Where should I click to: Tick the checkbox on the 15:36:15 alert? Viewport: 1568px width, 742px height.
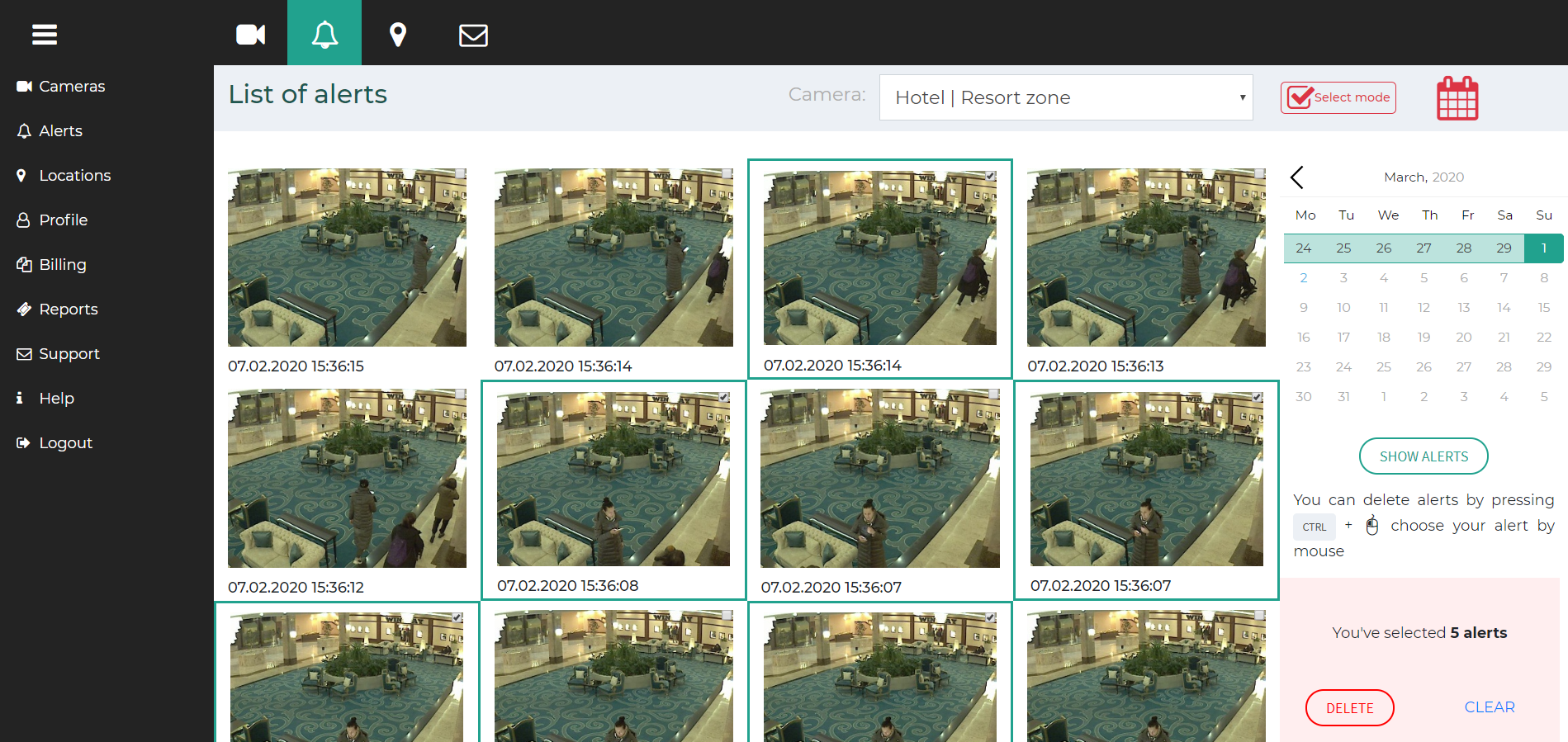[x=460, y=174]
